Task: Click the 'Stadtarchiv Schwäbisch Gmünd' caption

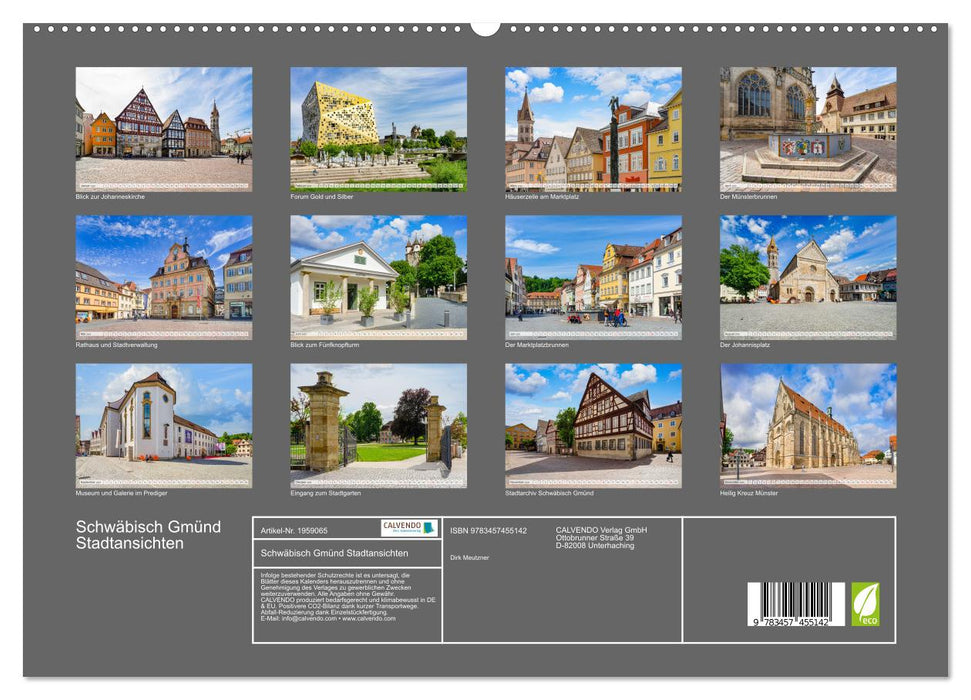Action: (551, 492)
